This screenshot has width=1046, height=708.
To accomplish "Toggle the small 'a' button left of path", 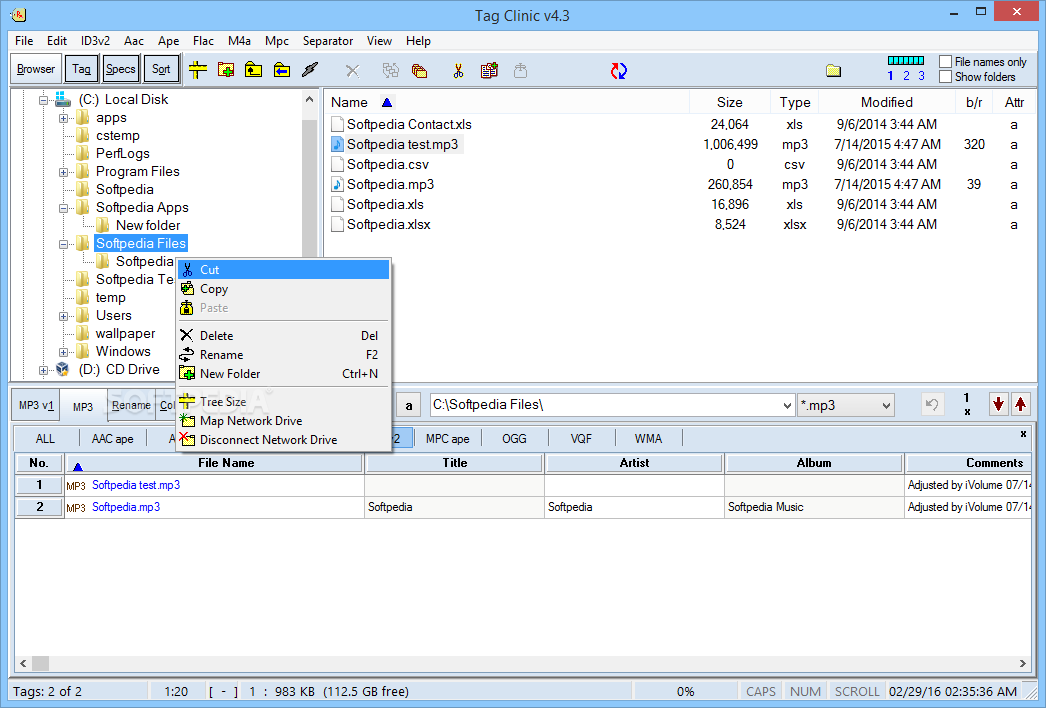I will [x=409, y=405].
